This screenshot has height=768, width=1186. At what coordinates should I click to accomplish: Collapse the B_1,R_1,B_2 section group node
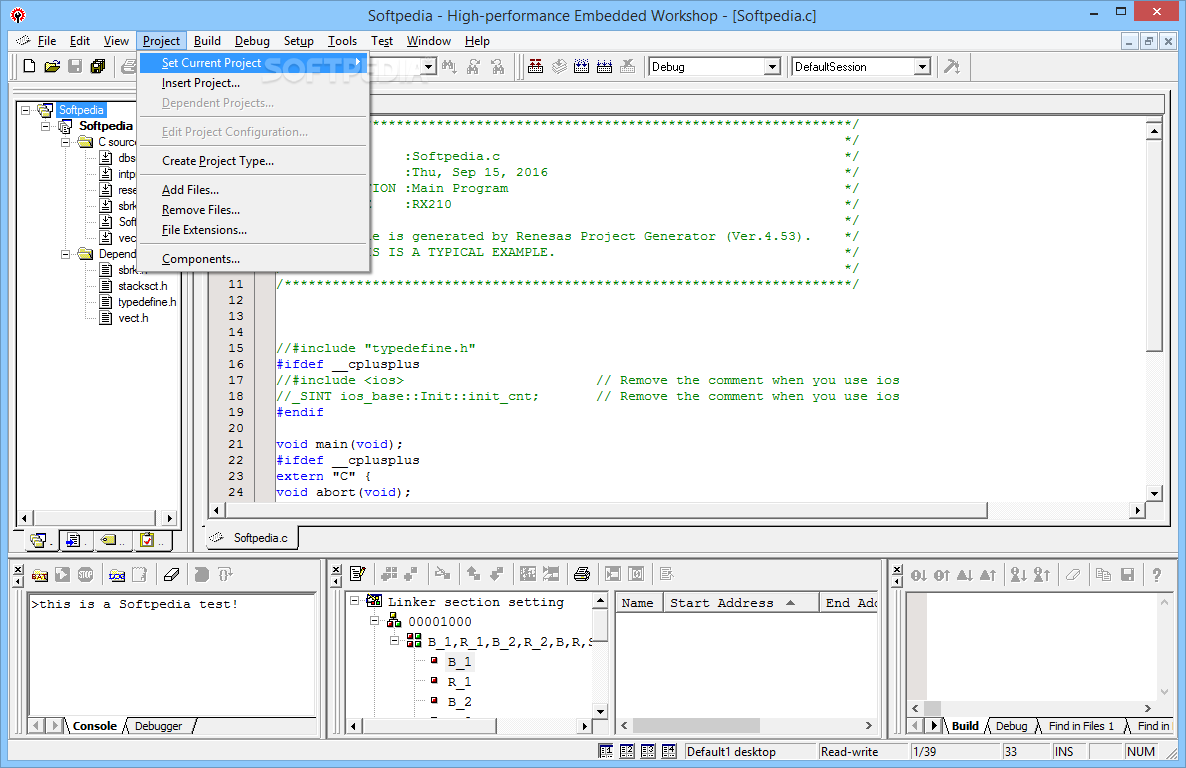395,640
